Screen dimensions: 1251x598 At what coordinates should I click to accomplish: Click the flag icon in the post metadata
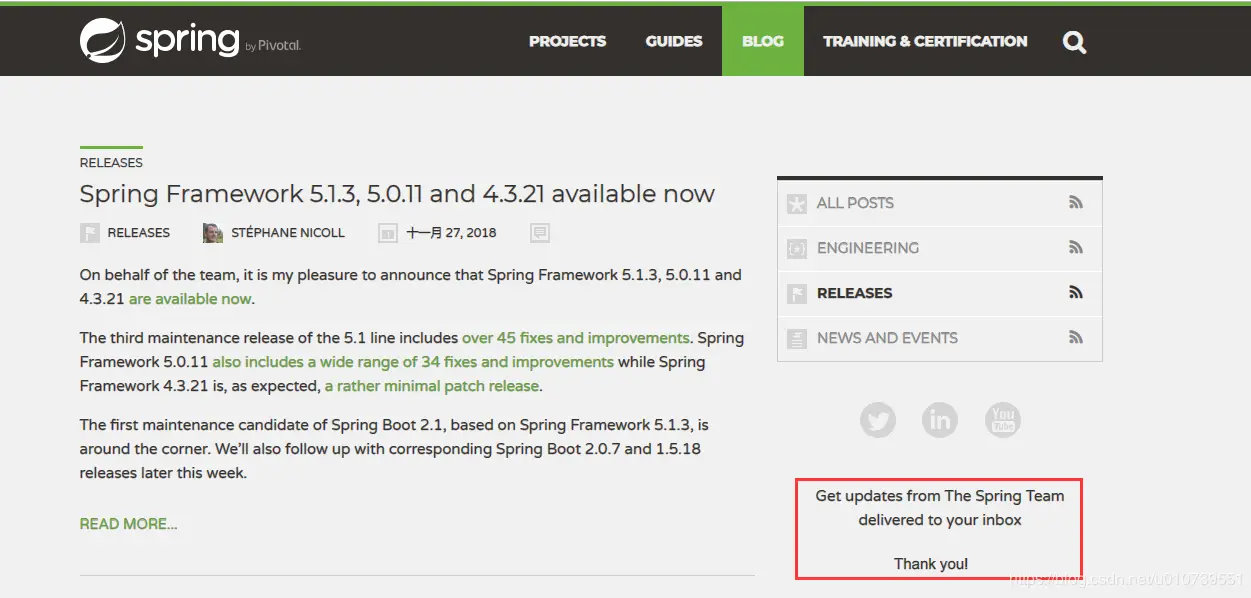(x=90, y=233)
